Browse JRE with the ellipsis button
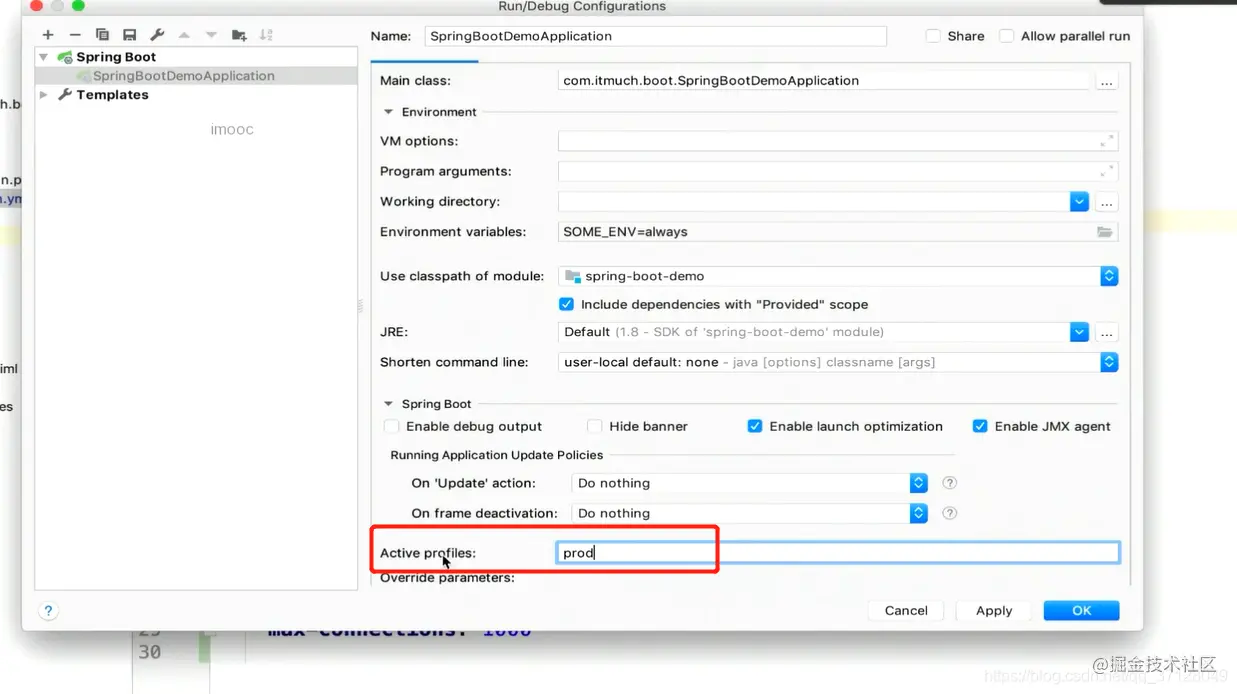The width and height of the screenshot is (1237, 694). click(1106, 332)
